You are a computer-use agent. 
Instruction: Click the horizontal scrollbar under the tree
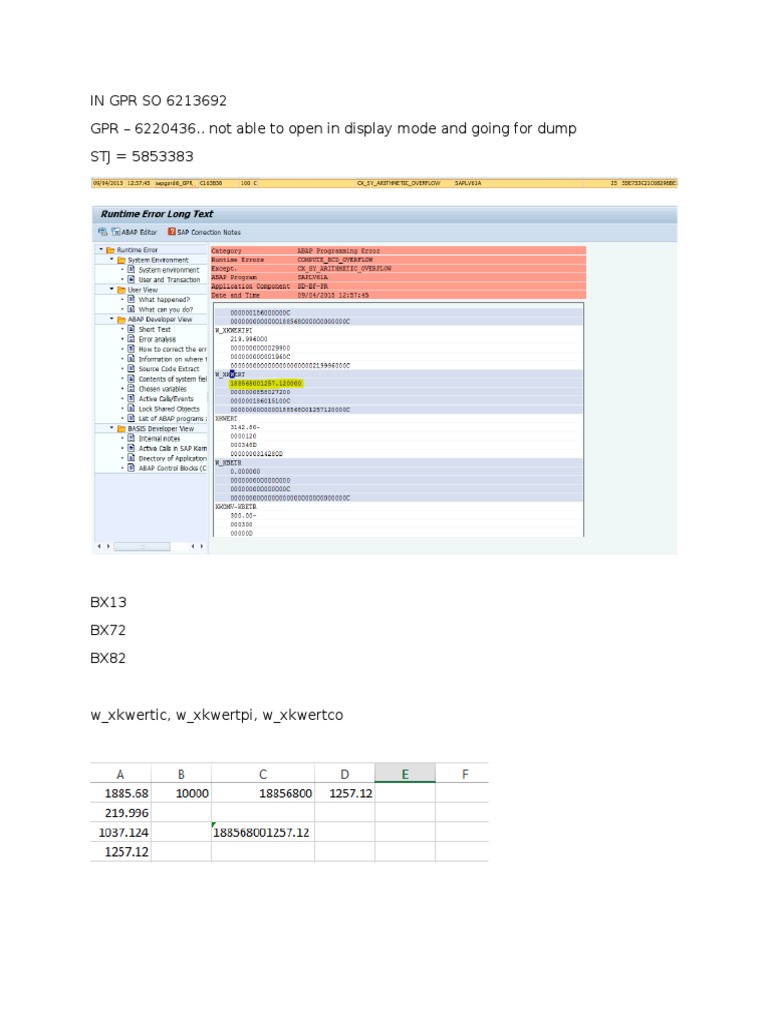142,547
